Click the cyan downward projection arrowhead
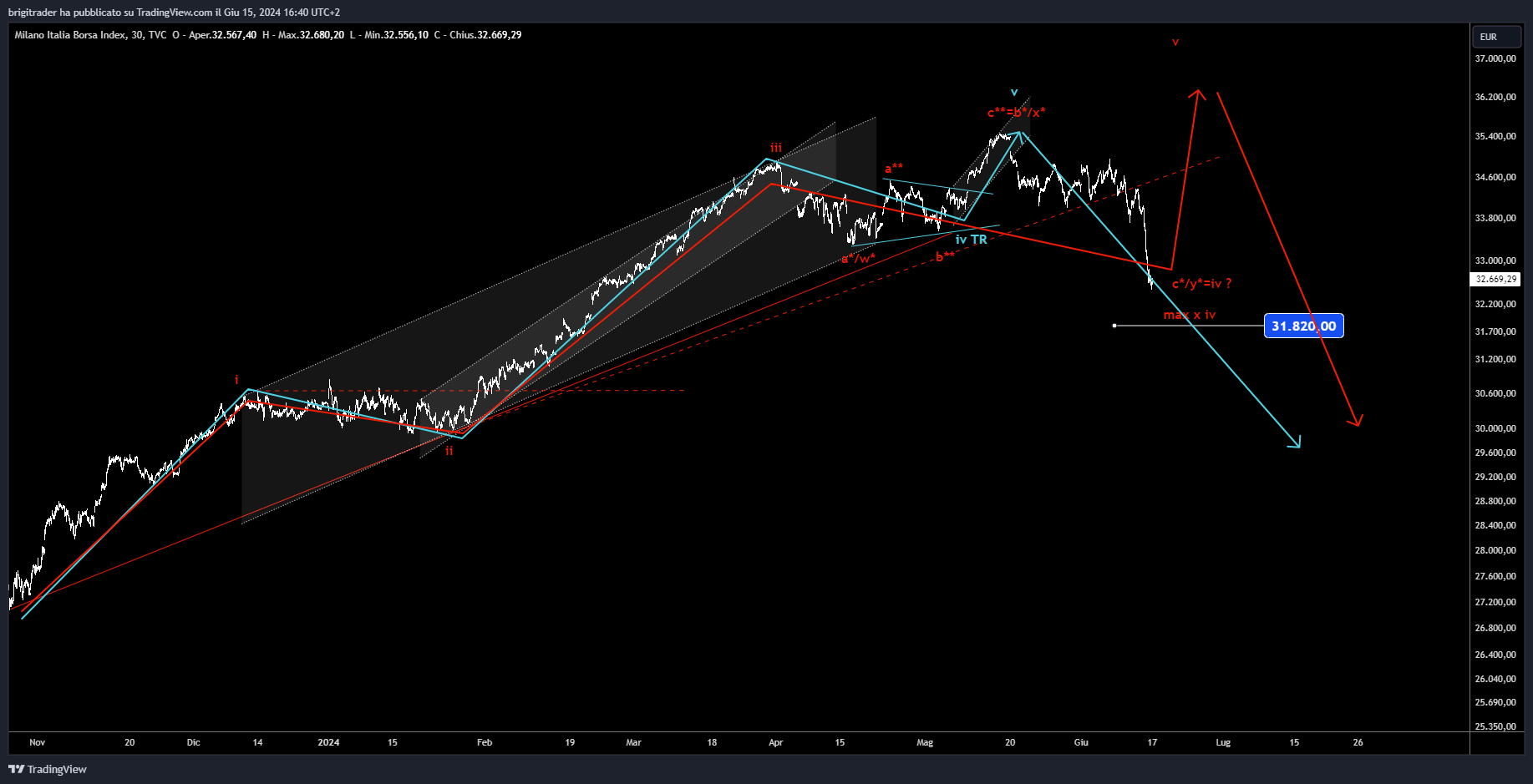 (1297, 443)
